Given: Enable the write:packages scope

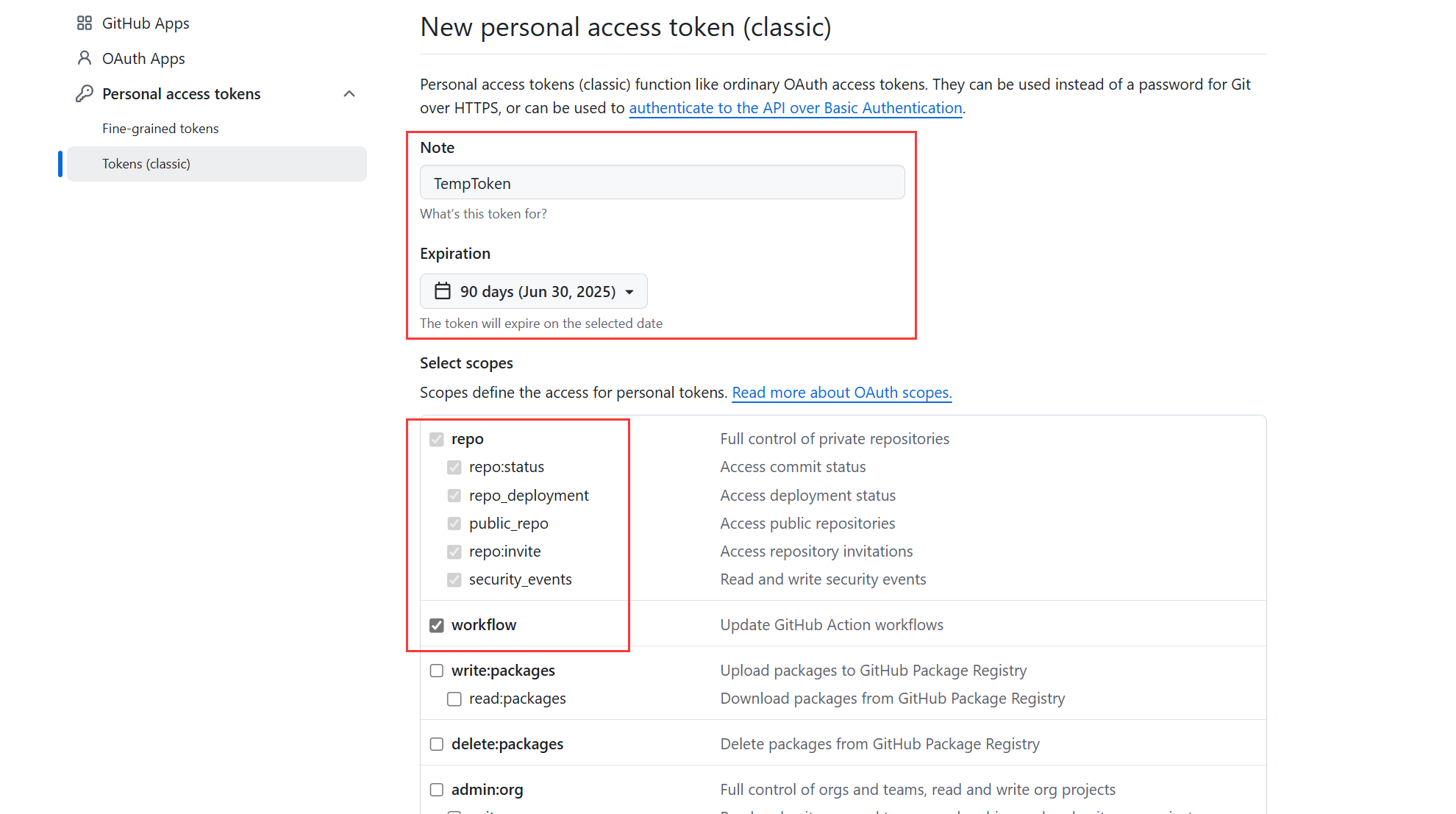Looking at the screenshot, I should pyautogui.click(x=437, y=671).
